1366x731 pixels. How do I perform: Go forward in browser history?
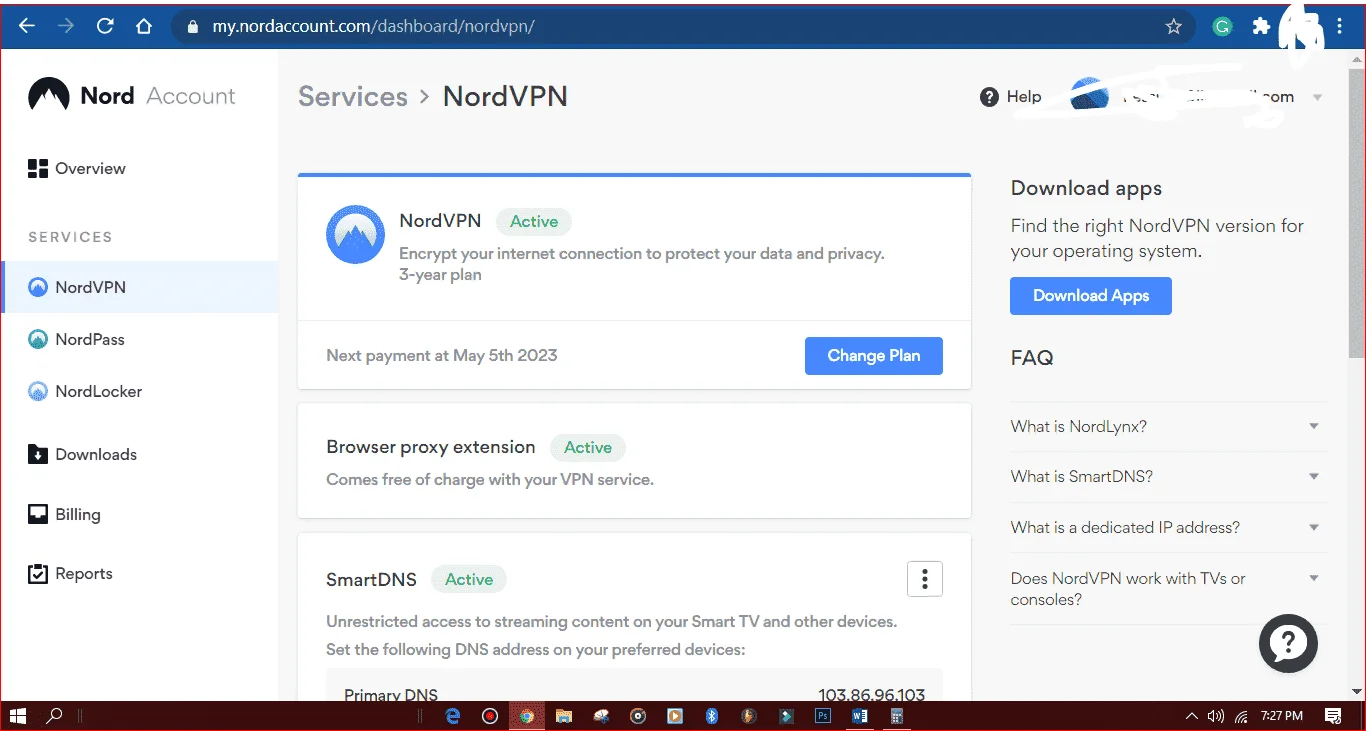66,27
